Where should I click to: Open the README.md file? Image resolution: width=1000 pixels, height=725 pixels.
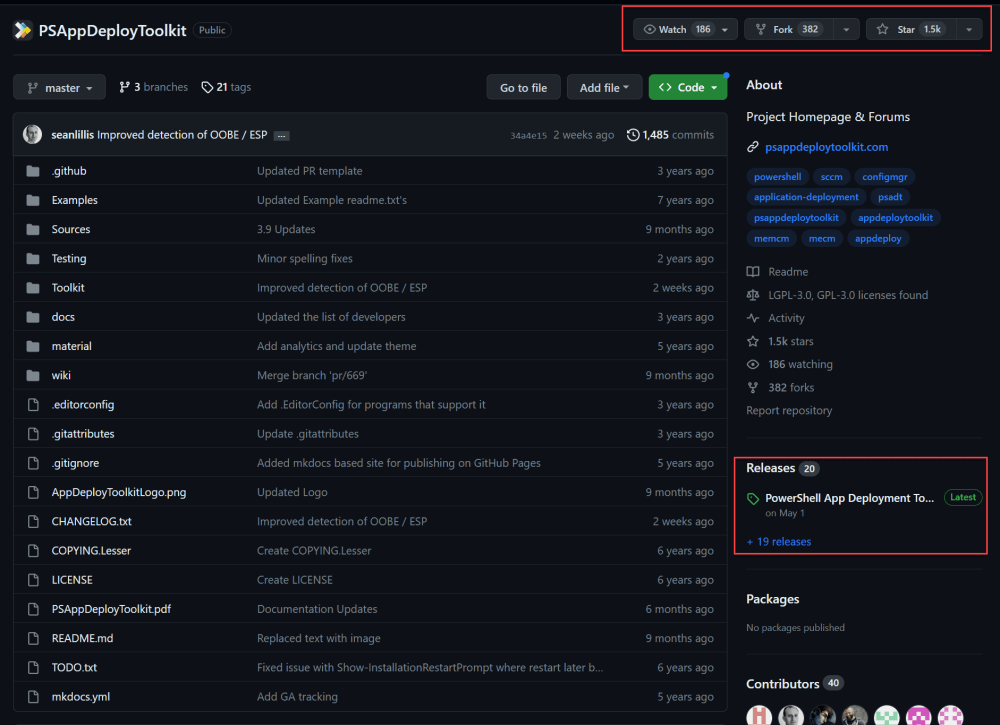82,638
